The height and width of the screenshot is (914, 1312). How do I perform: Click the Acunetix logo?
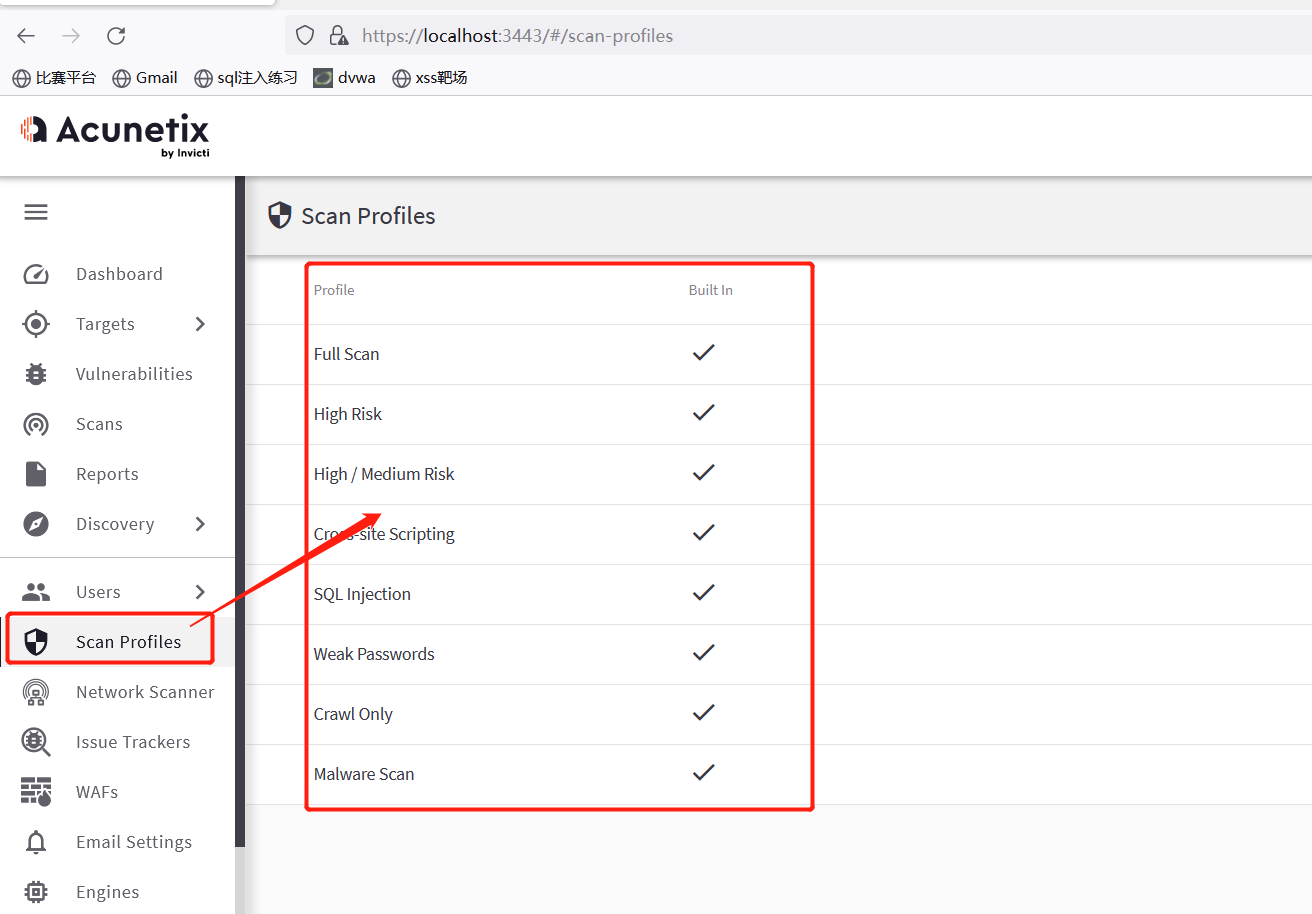pos(115,135)
